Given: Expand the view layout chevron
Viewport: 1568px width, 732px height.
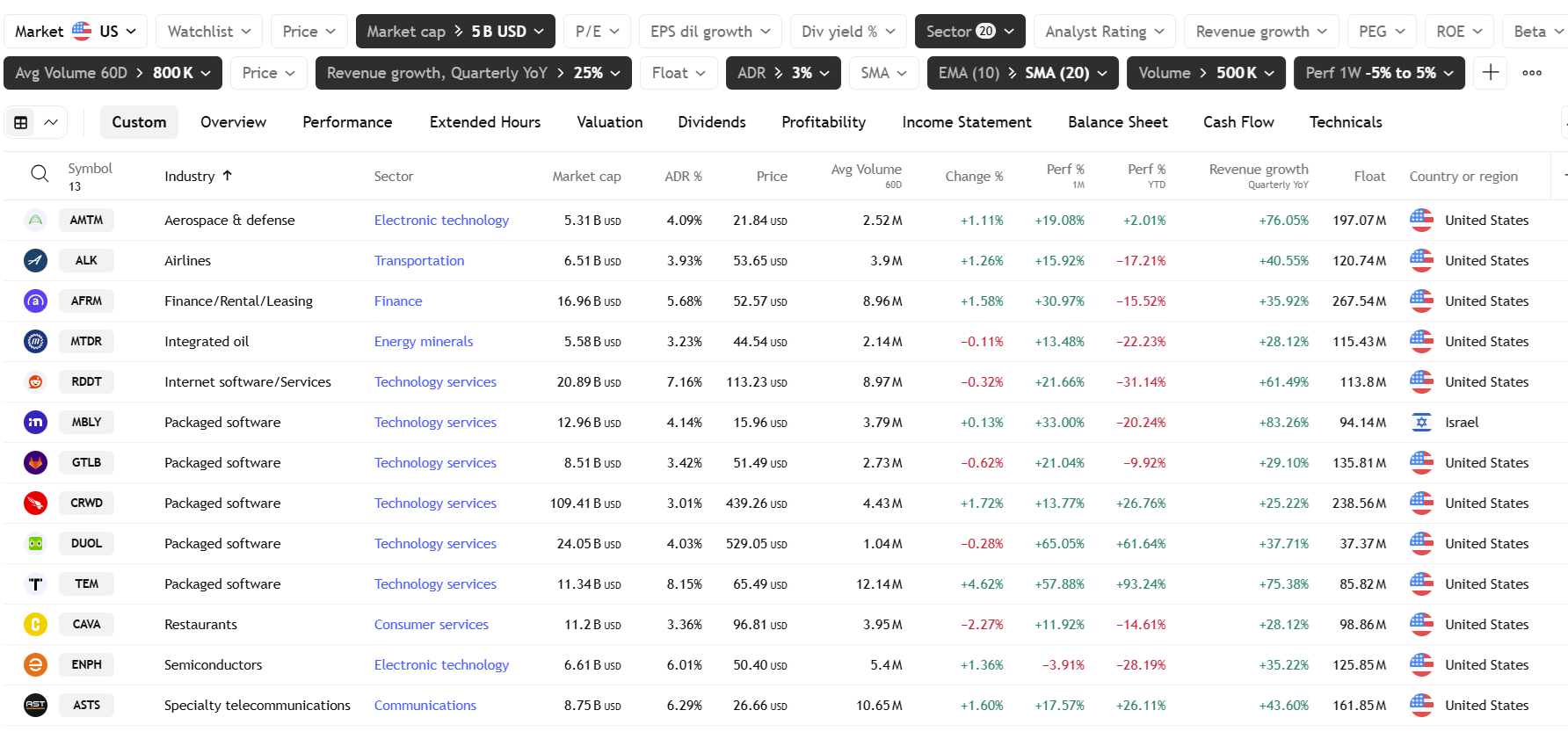Looking at the screenshot, I should point(51,122).
